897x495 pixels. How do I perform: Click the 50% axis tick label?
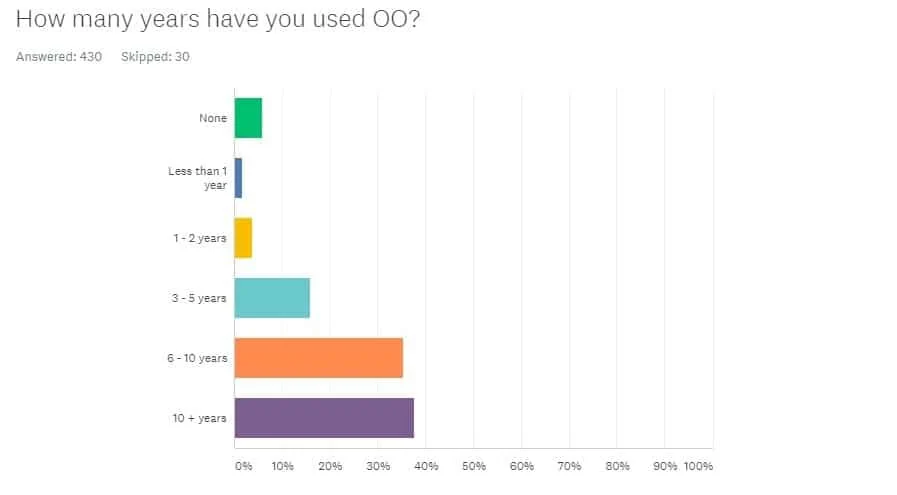click(474, 466)
